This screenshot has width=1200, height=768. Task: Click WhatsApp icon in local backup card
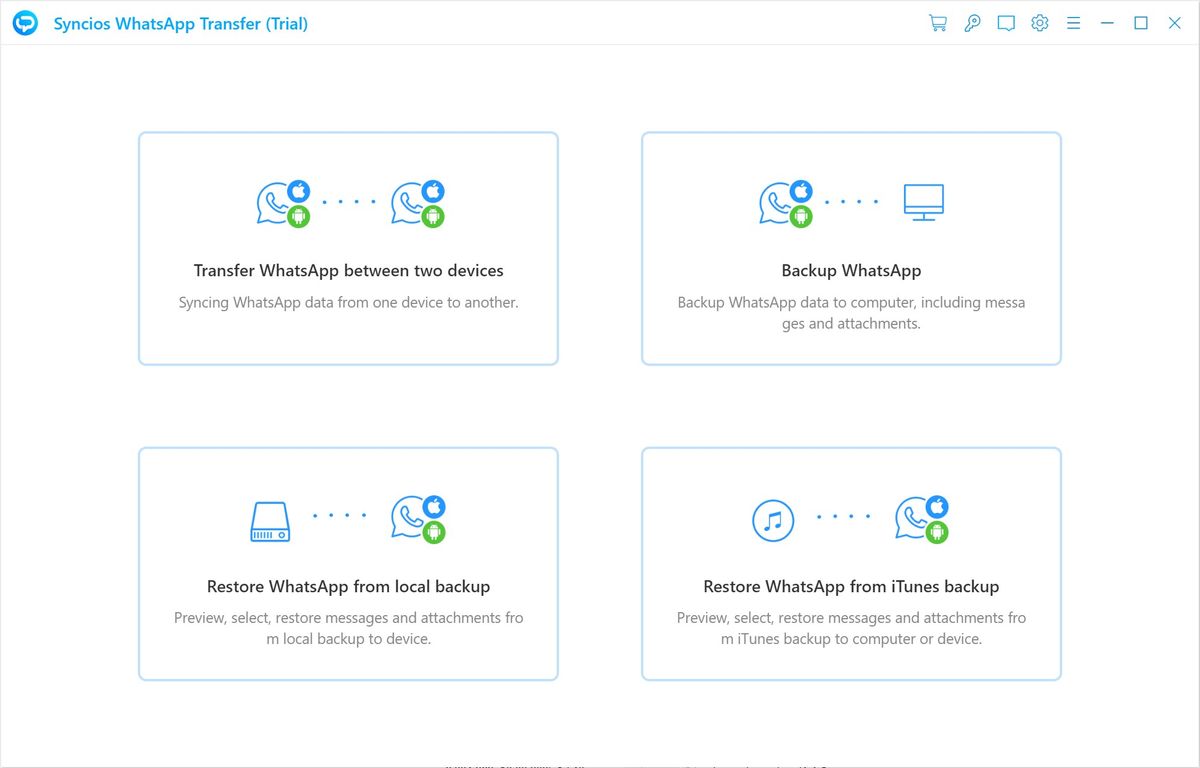pyautogui.click(x=418, y=519)
